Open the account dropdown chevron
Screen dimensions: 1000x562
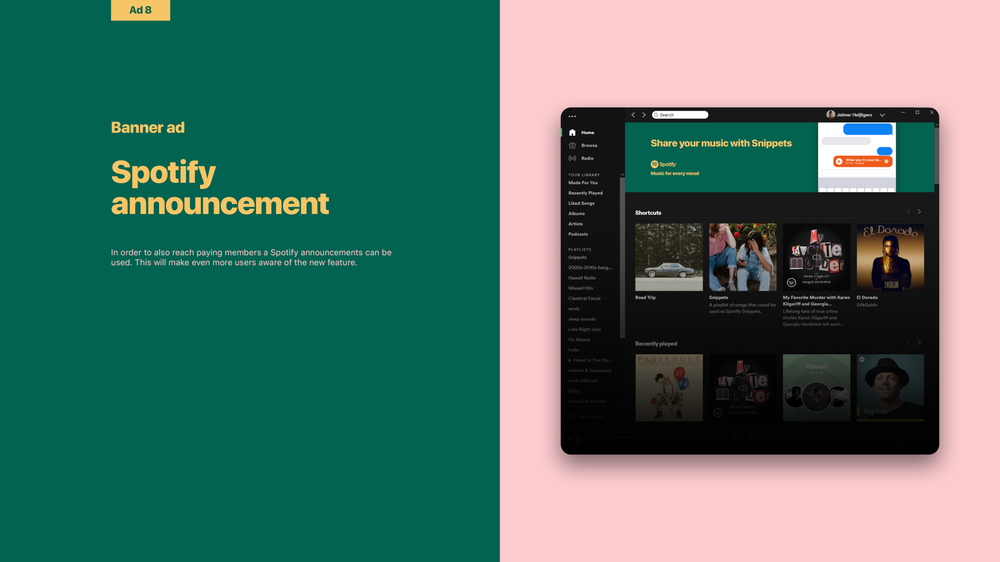882,115
